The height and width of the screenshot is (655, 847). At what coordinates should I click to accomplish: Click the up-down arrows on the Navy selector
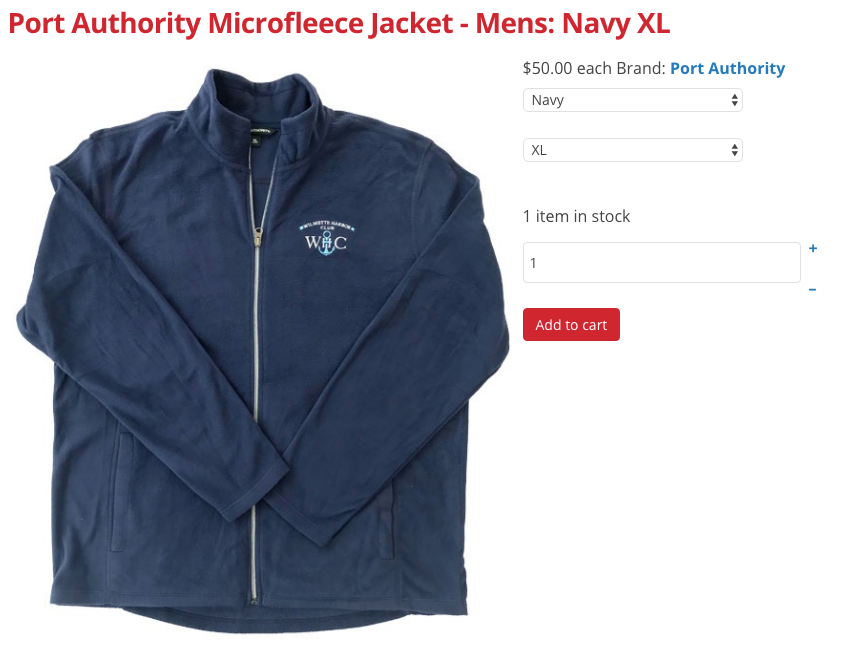[x=734, y=100]
